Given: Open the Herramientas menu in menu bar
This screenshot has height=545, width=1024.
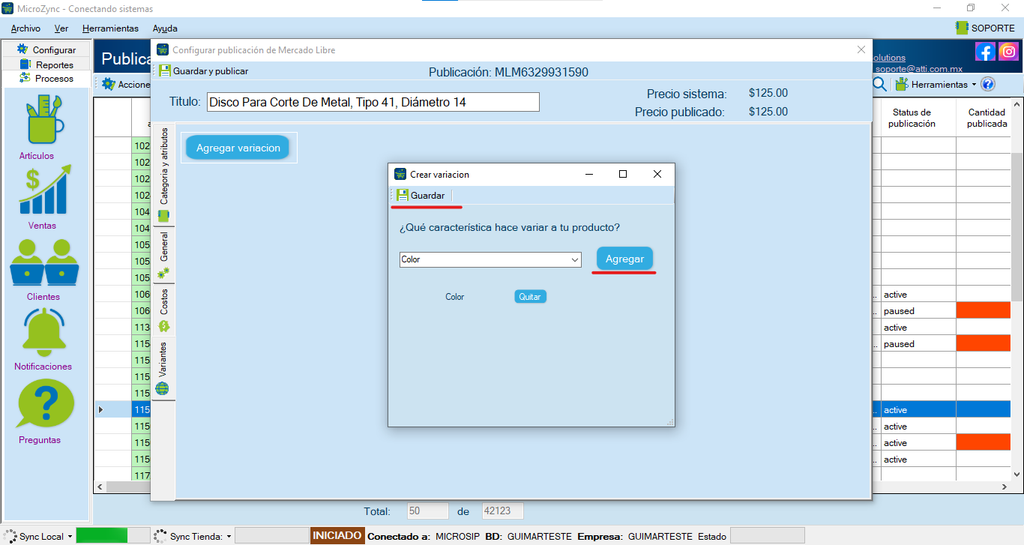Looking at the screenshot, I should click(x=110, y=28).
